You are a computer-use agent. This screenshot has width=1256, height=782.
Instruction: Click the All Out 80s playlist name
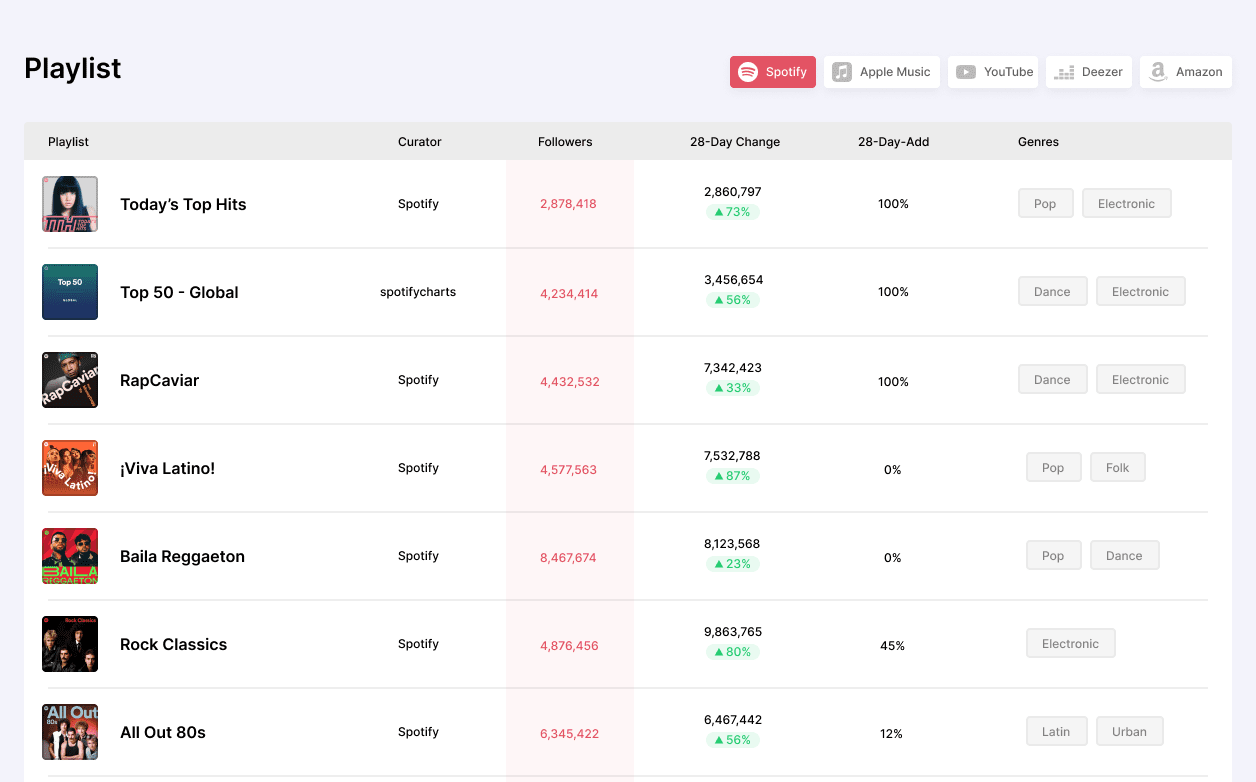pos(163,732)
